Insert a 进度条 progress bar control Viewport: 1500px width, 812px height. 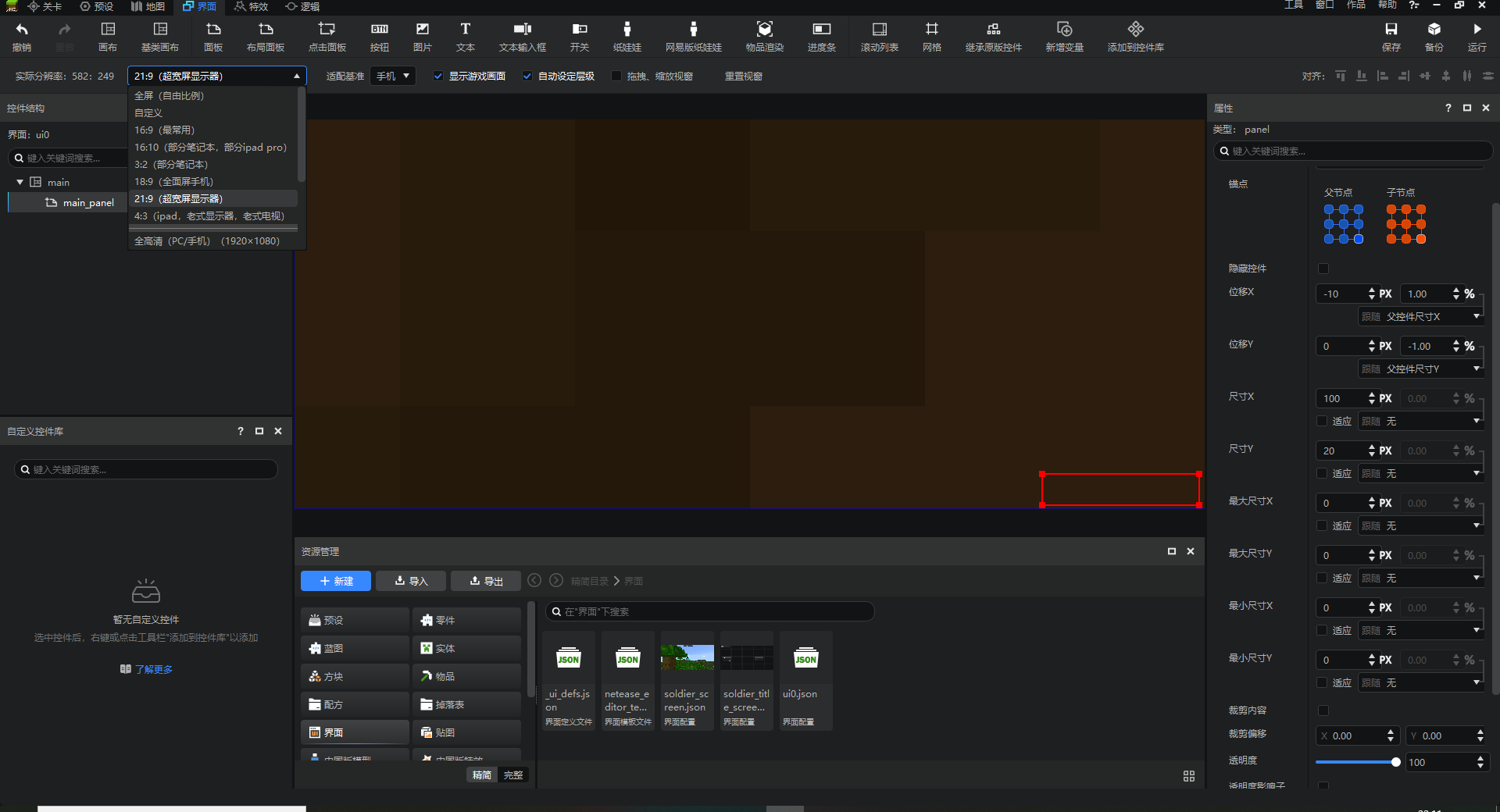point(821,30)
